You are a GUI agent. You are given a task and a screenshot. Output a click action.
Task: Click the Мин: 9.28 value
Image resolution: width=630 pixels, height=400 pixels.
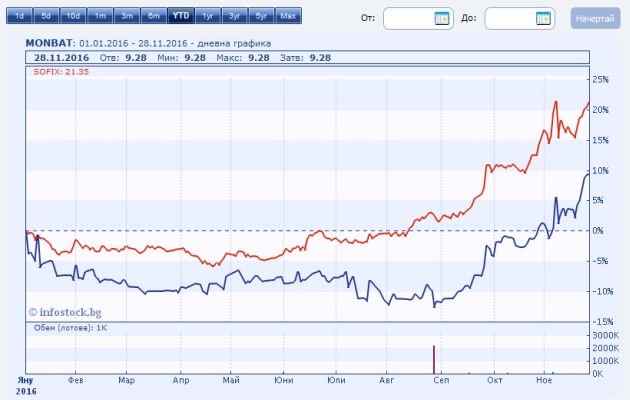point(181,58)
